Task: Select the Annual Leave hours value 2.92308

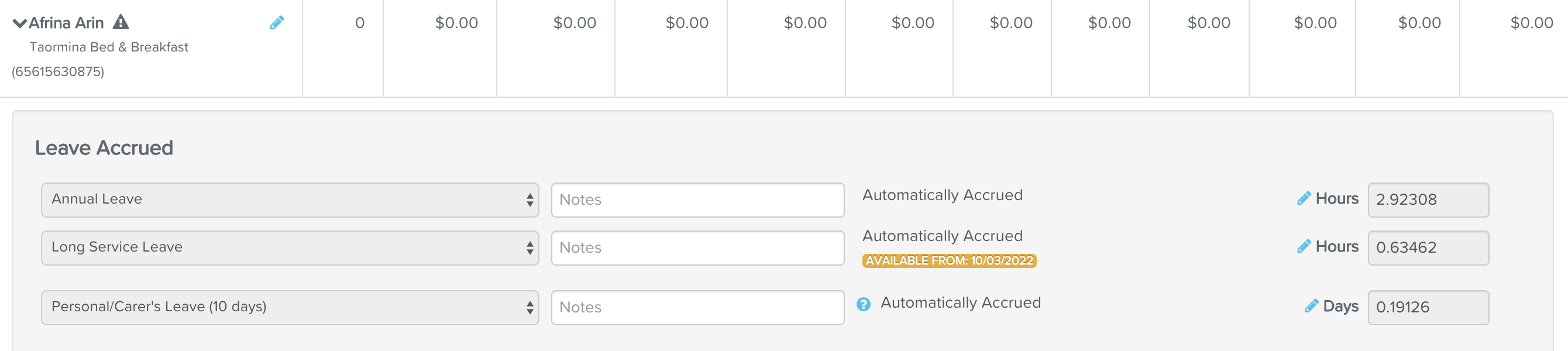Action: coord(1428,199)
